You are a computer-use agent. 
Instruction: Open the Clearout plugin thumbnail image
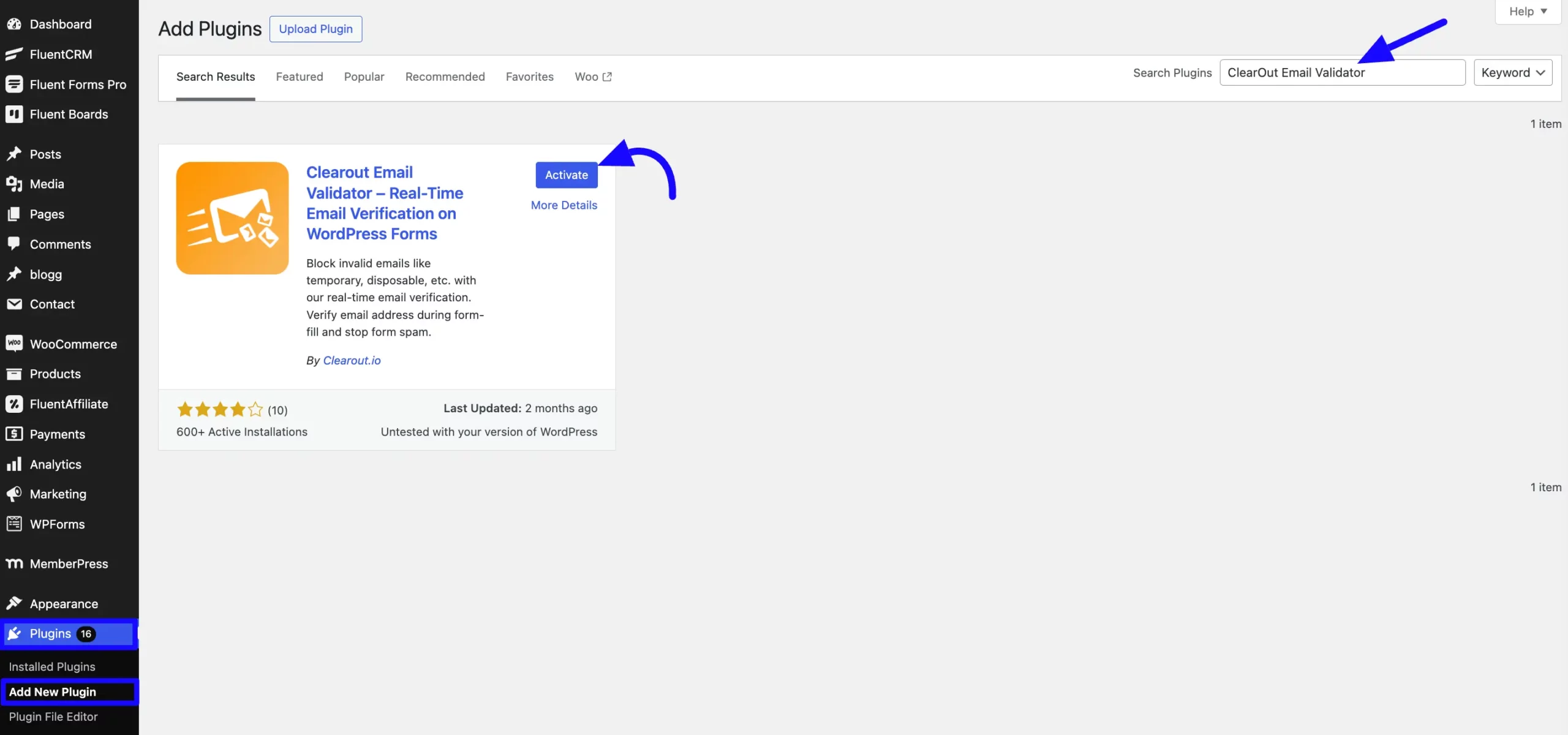tap(232, 218)
